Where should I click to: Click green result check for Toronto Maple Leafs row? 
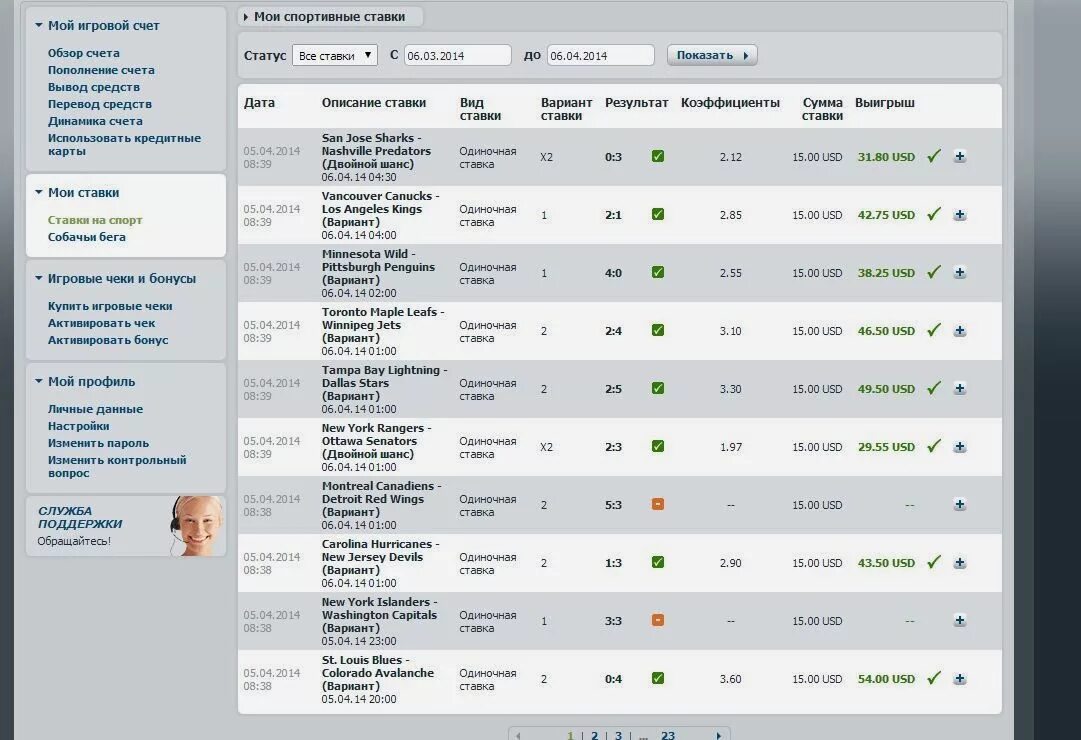pyautogui.click(x=658, y=330)
